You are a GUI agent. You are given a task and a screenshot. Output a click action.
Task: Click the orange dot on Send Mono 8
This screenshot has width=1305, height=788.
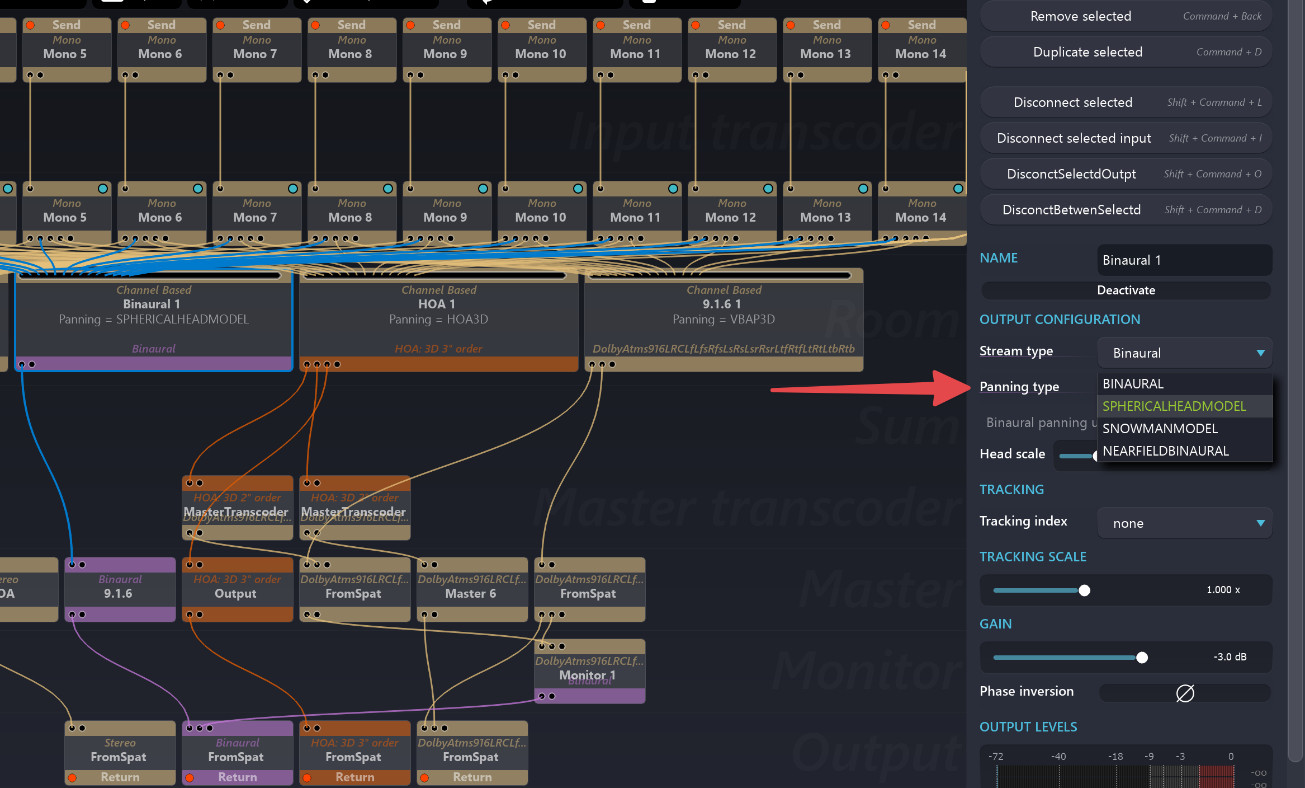tap(315, 24)
